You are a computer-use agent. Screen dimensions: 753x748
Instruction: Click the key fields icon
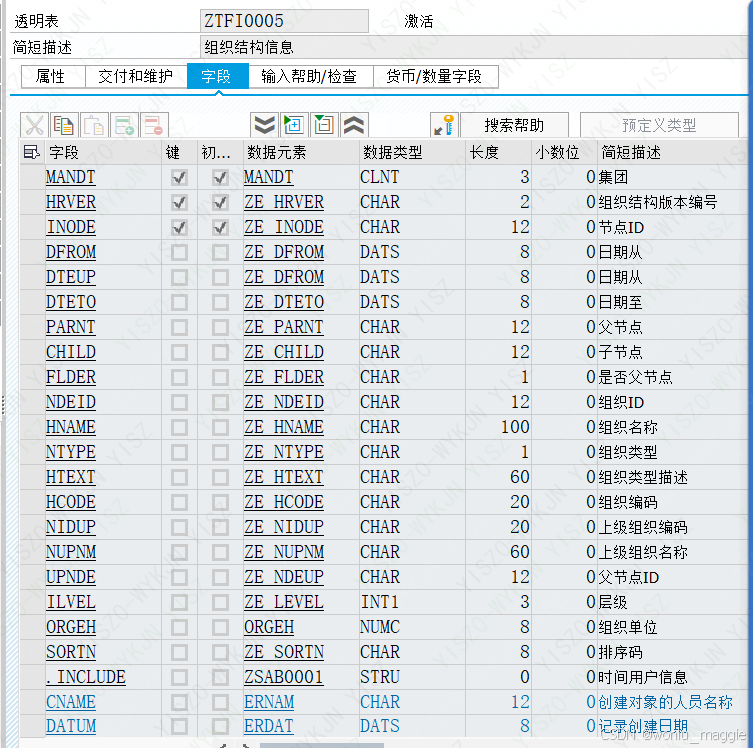(x=444, y=126)
